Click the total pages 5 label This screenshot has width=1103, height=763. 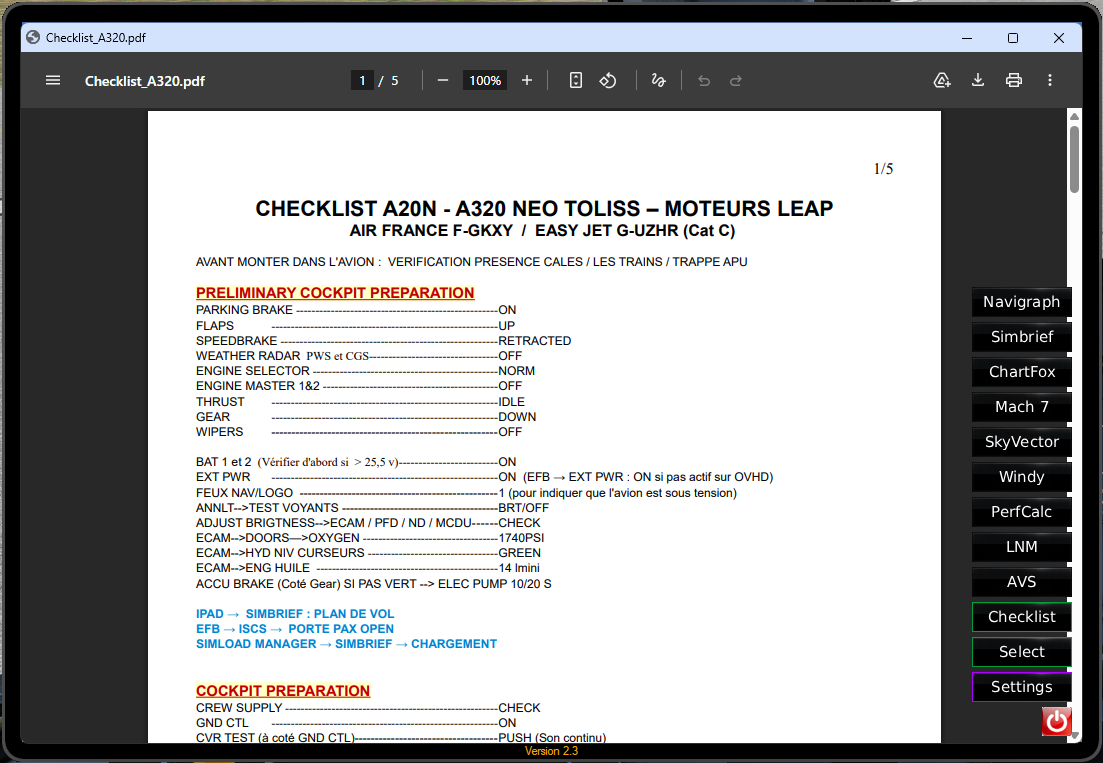395,81
